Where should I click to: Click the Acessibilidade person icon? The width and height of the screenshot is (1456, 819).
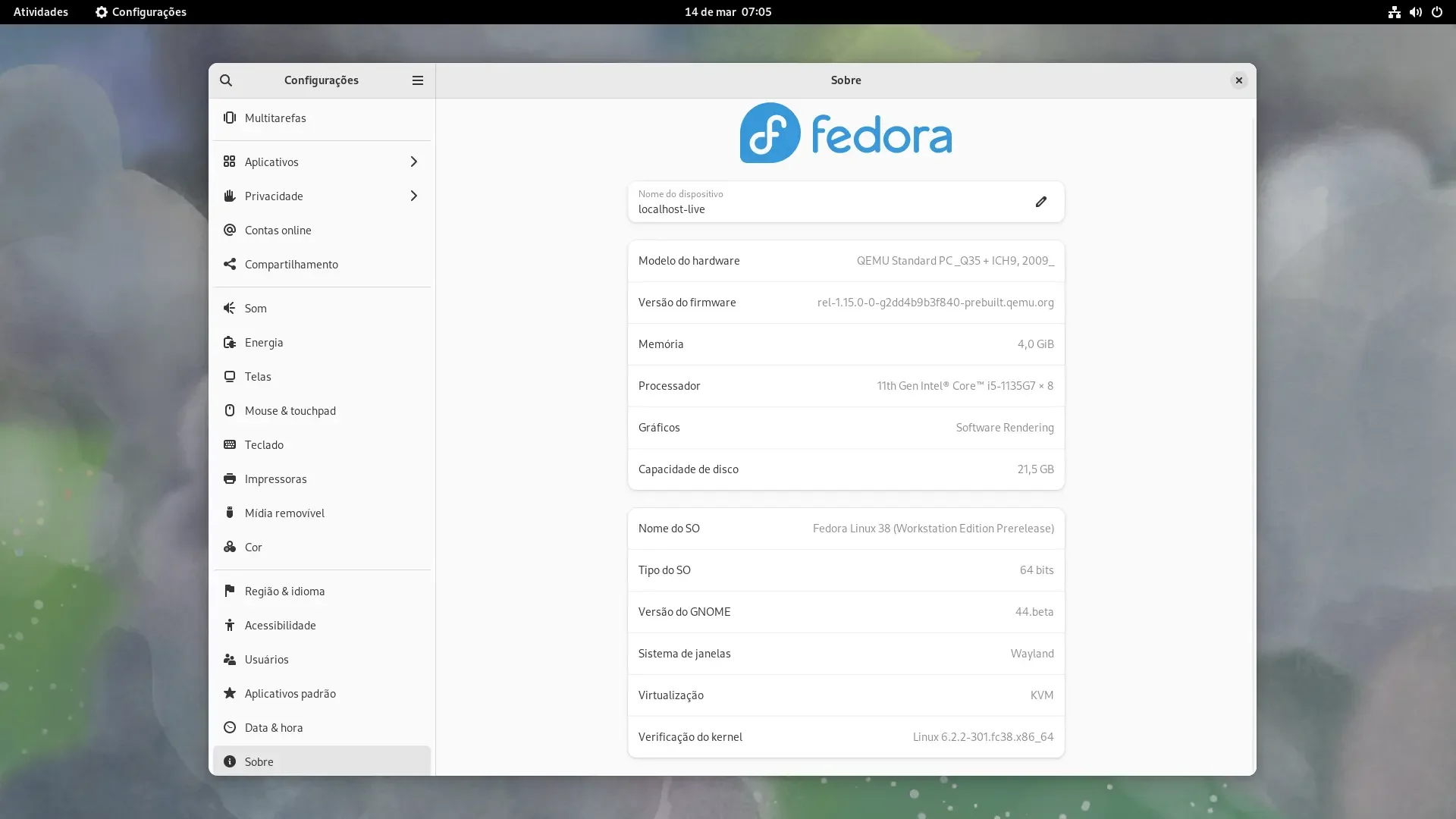click(x=229, y=625)
